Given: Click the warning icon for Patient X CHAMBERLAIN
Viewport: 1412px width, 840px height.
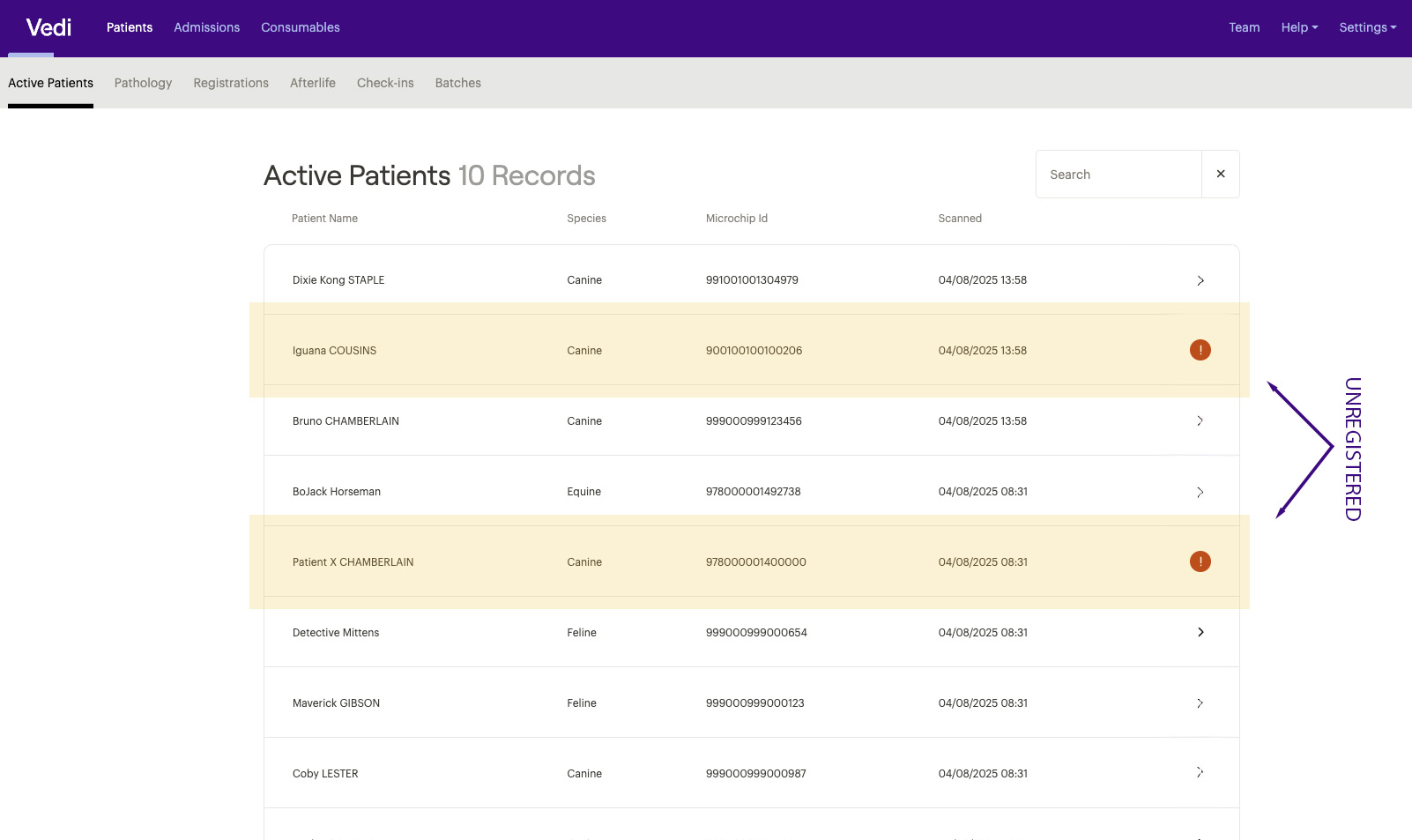Looking at the screenshot, I should coord(1200,561).
